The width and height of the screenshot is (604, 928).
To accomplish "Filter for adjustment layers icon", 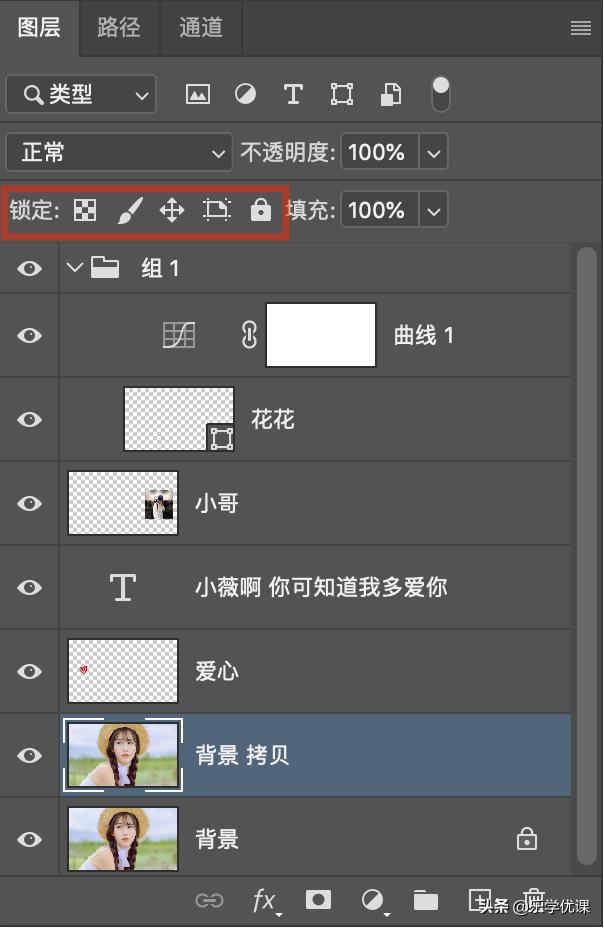I will (246, 94).
